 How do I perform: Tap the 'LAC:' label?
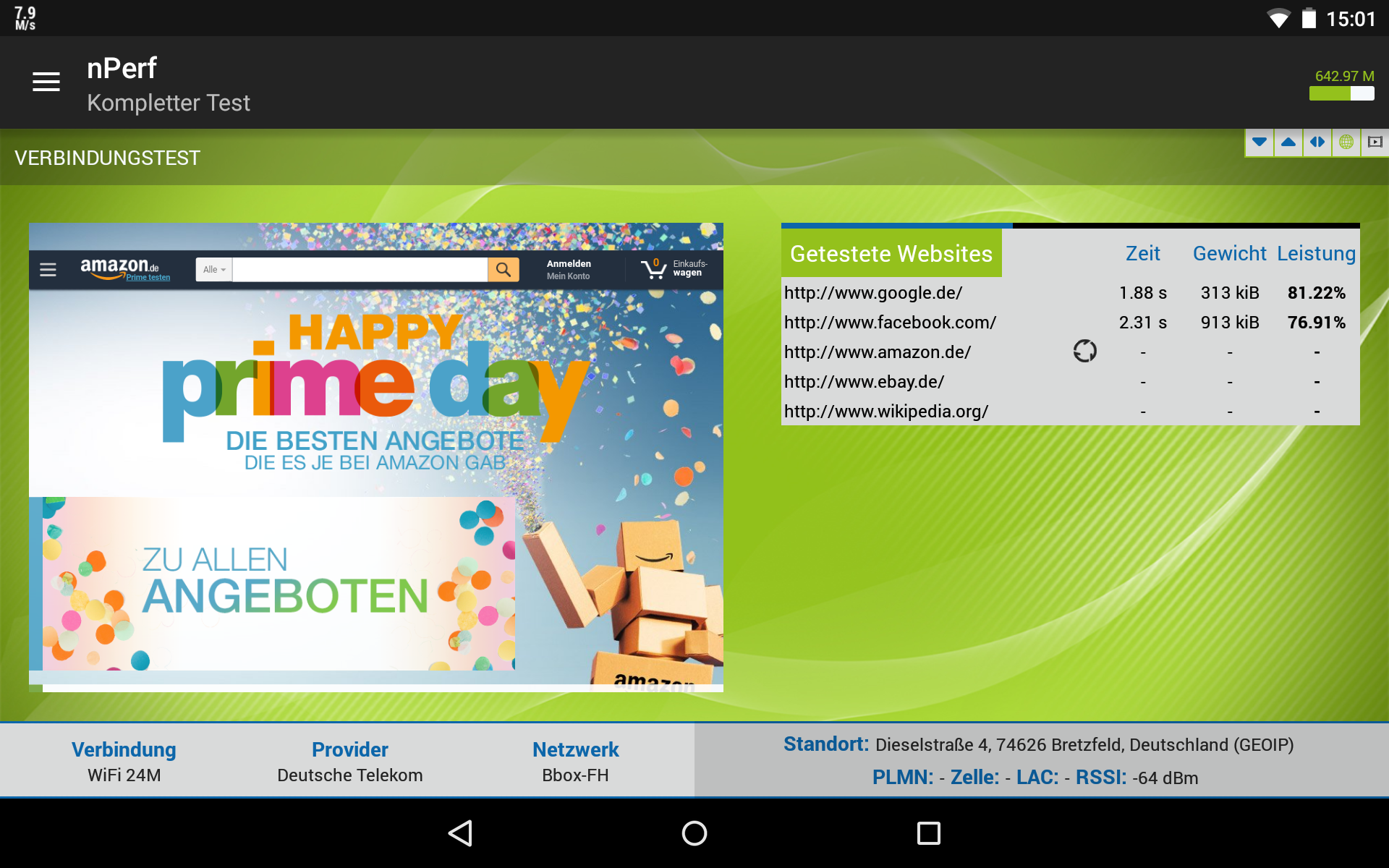tap(1037, 778)
